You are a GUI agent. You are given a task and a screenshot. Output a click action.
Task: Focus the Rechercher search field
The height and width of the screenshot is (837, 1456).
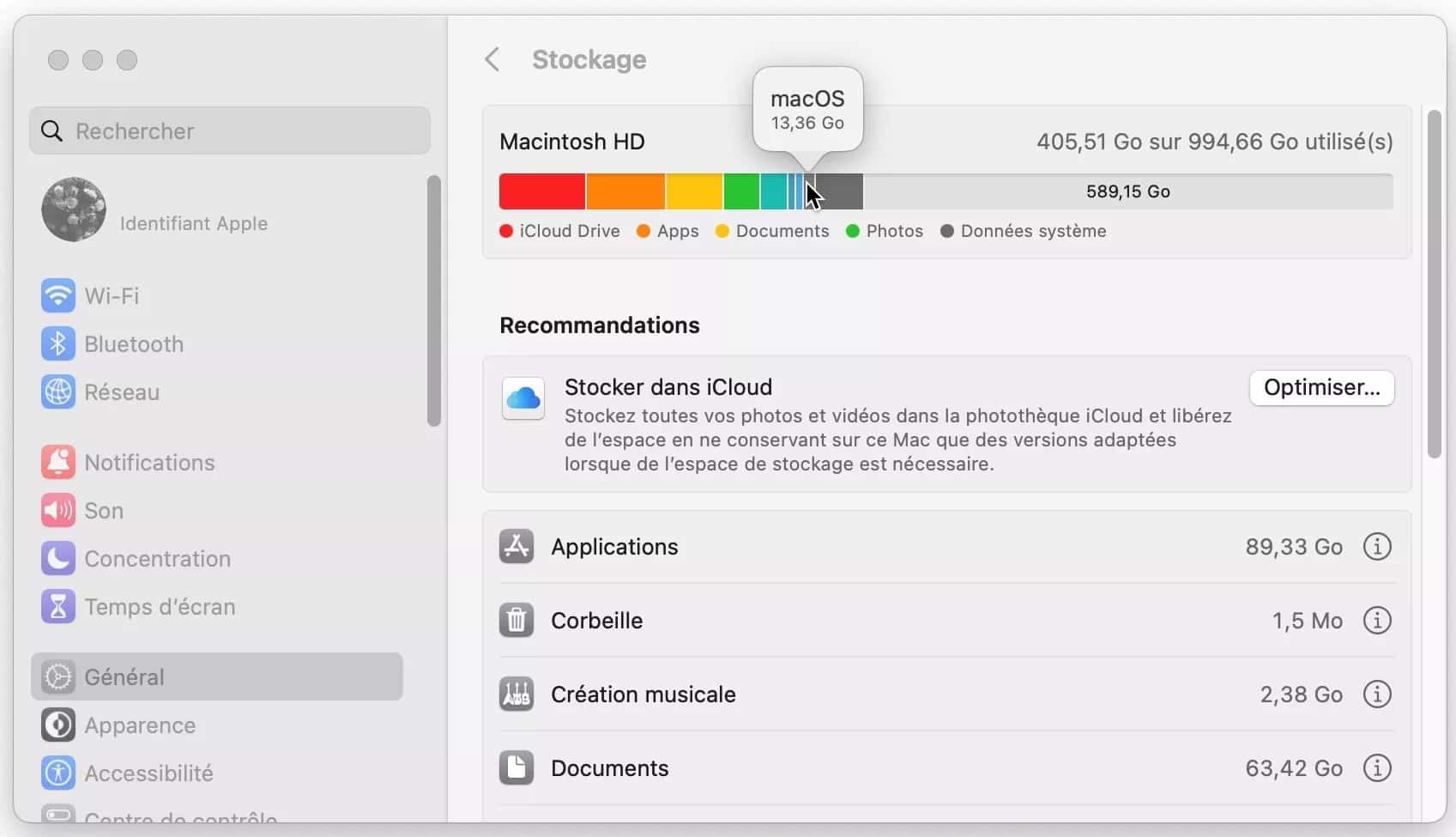pyautogui.click(x=230, y=130)
